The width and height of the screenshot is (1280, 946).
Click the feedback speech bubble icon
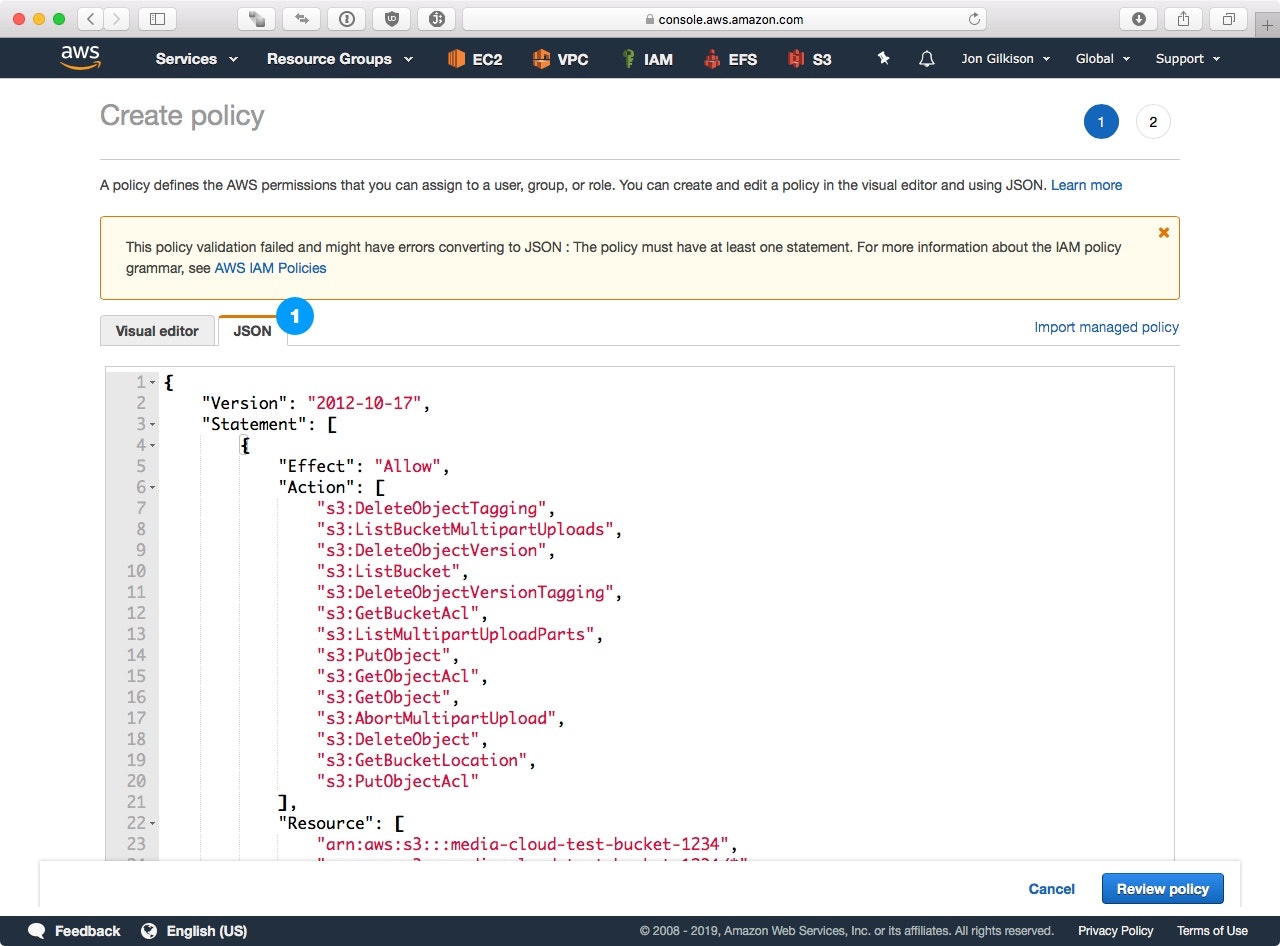pyautogui.click(x=36, y=931)
